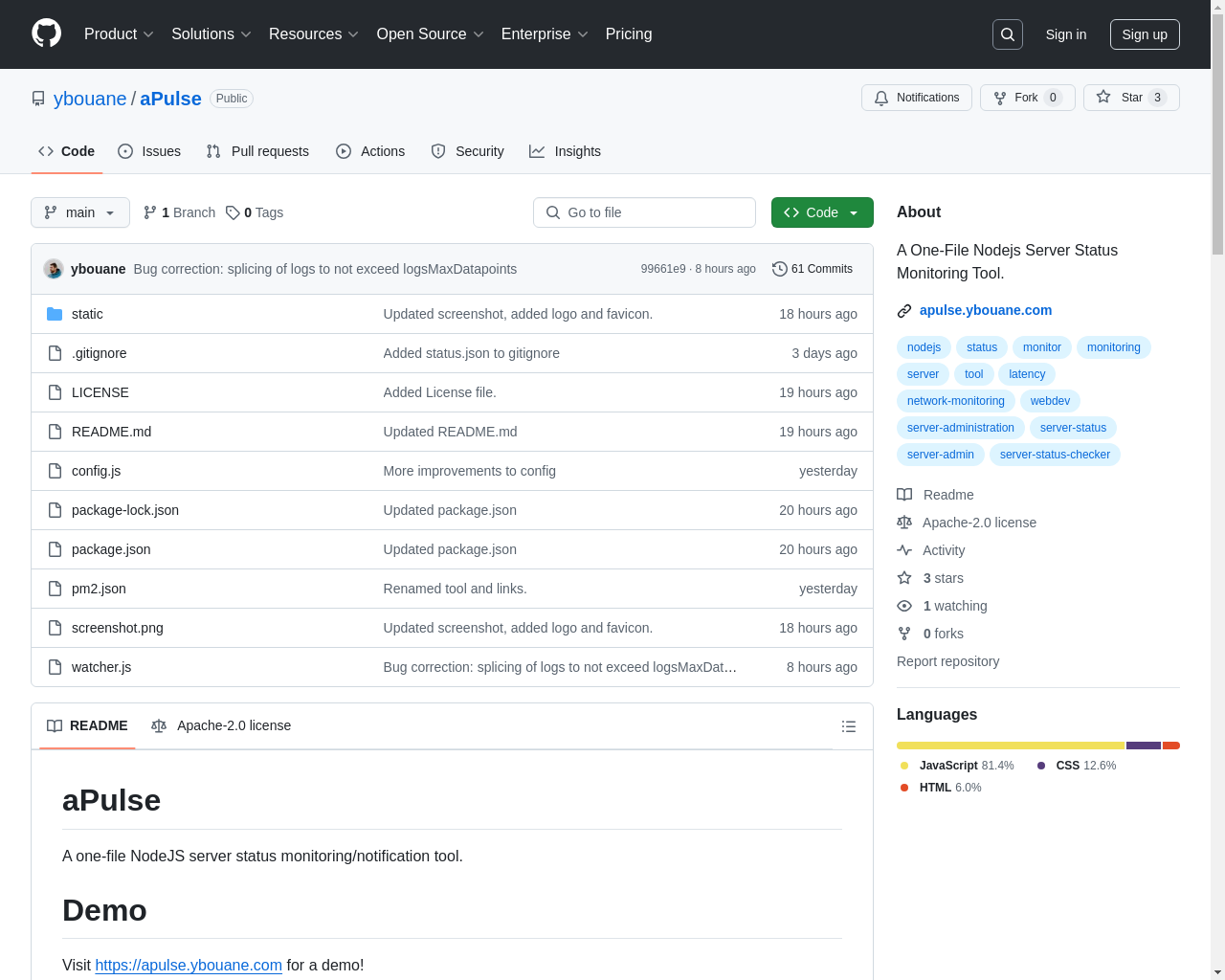Click the Fork button count 0
This screenshot has width=1225, height=980.
(x=1053, y=98)
